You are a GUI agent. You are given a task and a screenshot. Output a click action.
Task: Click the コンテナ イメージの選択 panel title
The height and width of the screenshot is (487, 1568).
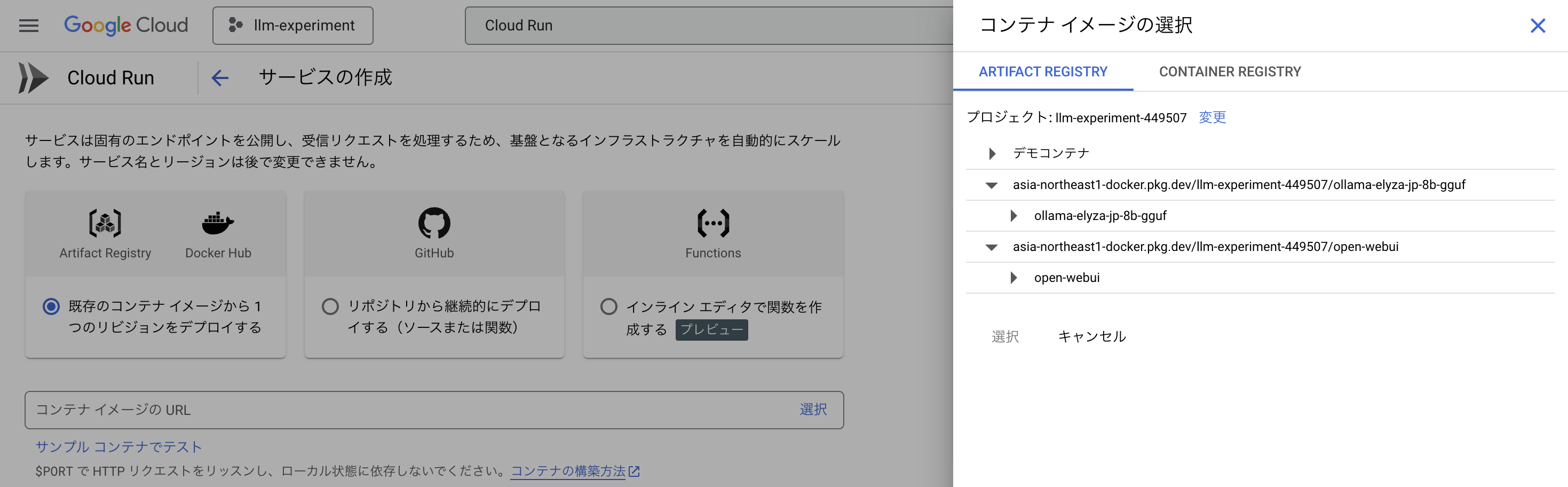pyautogui.click(x=1086, y=26)
